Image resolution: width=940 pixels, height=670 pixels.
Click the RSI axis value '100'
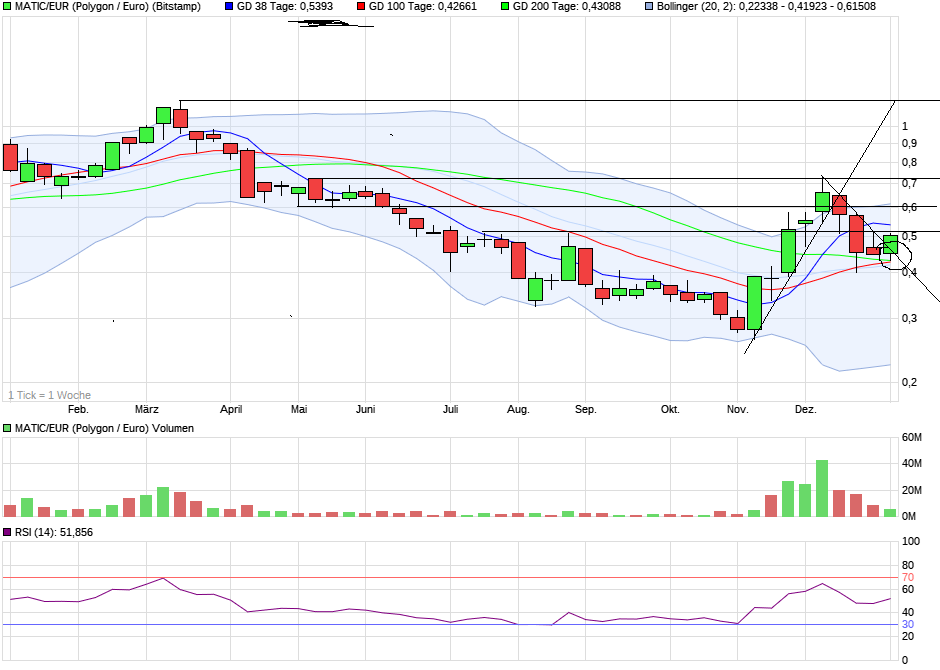[911, 541]
